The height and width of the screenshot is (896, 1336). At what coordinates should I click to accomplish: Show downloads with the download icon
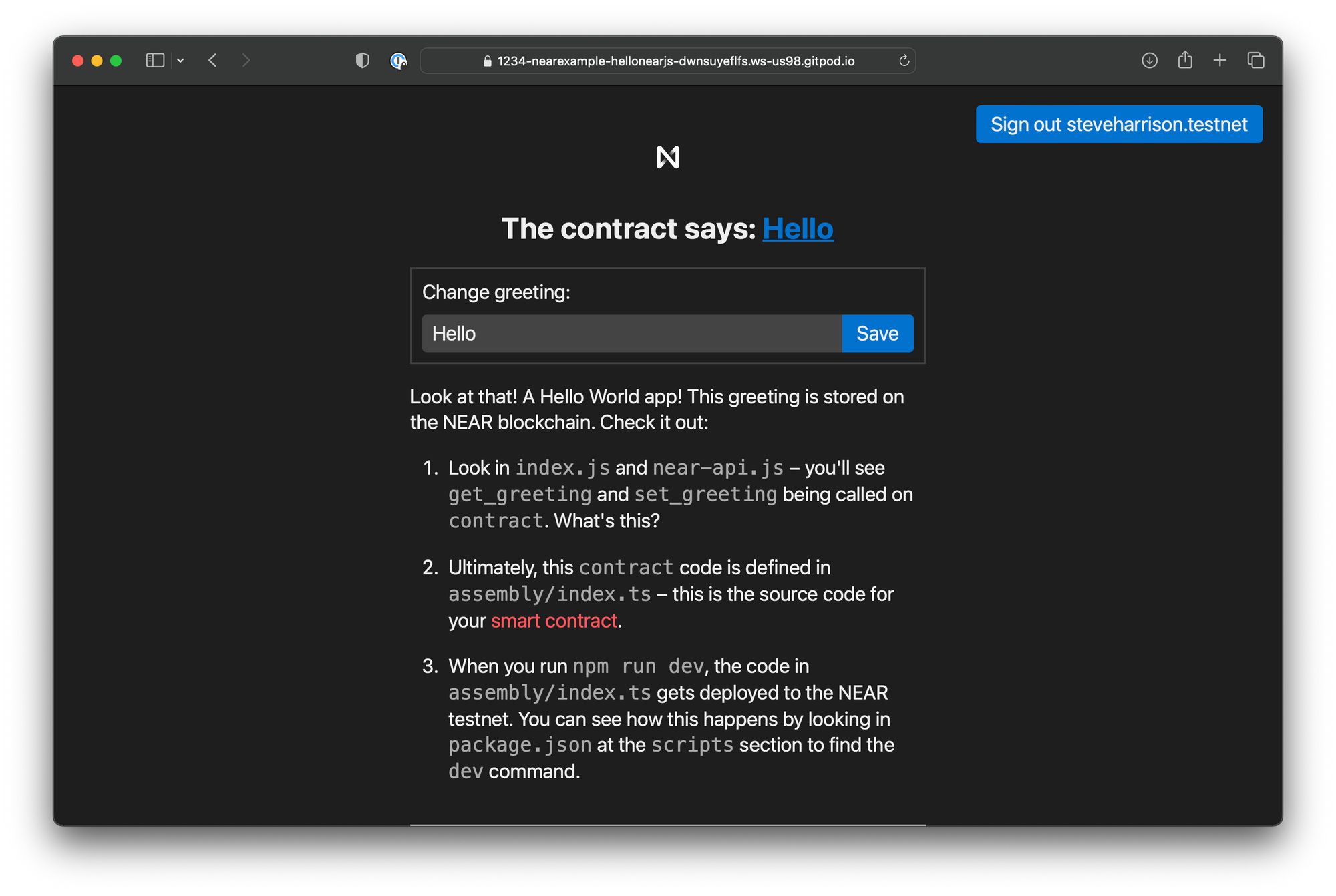pyautogui.click(x=1149, y=61)
